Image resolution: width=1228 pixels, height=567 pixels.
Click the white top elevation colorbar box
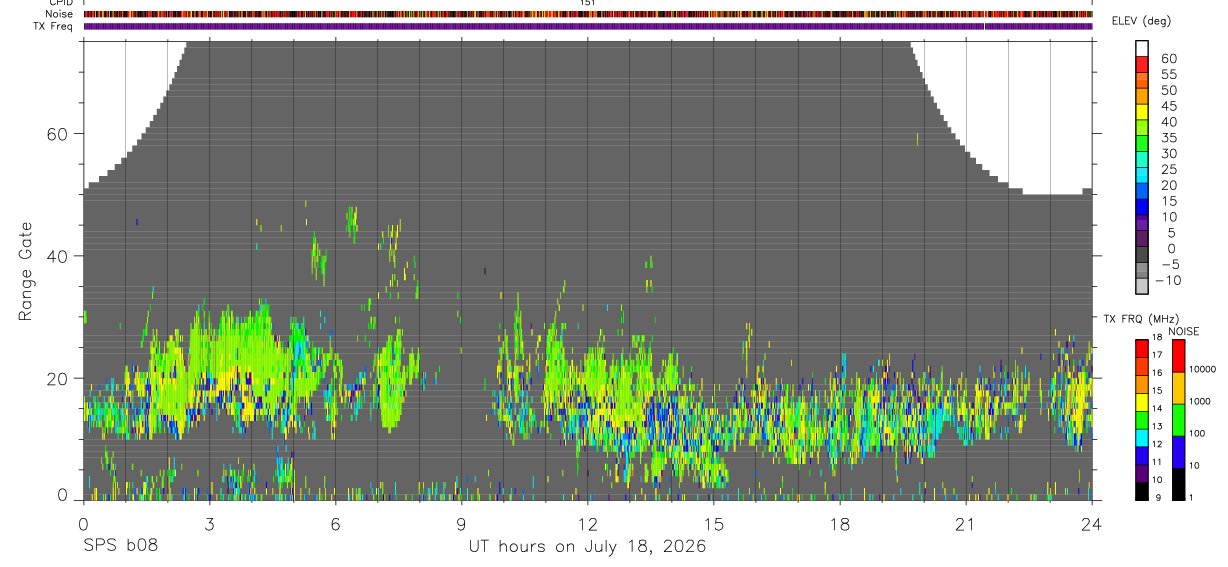point(1143,48)
